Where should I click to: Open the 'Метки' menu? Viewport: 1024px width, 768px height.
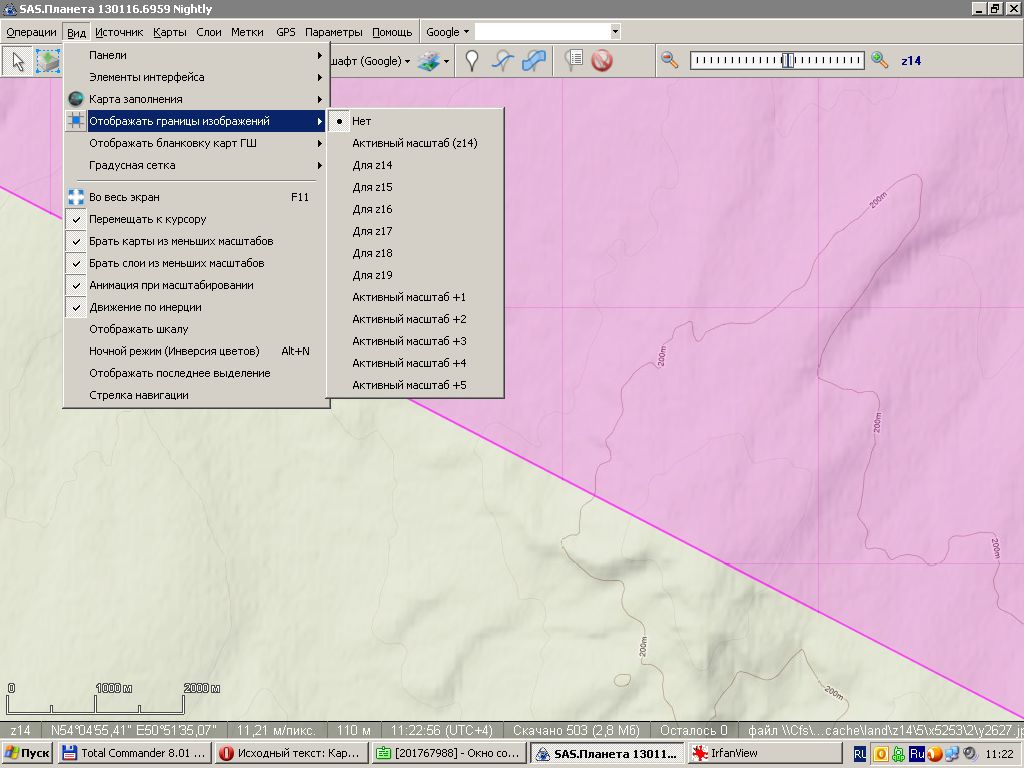(247, 32)
